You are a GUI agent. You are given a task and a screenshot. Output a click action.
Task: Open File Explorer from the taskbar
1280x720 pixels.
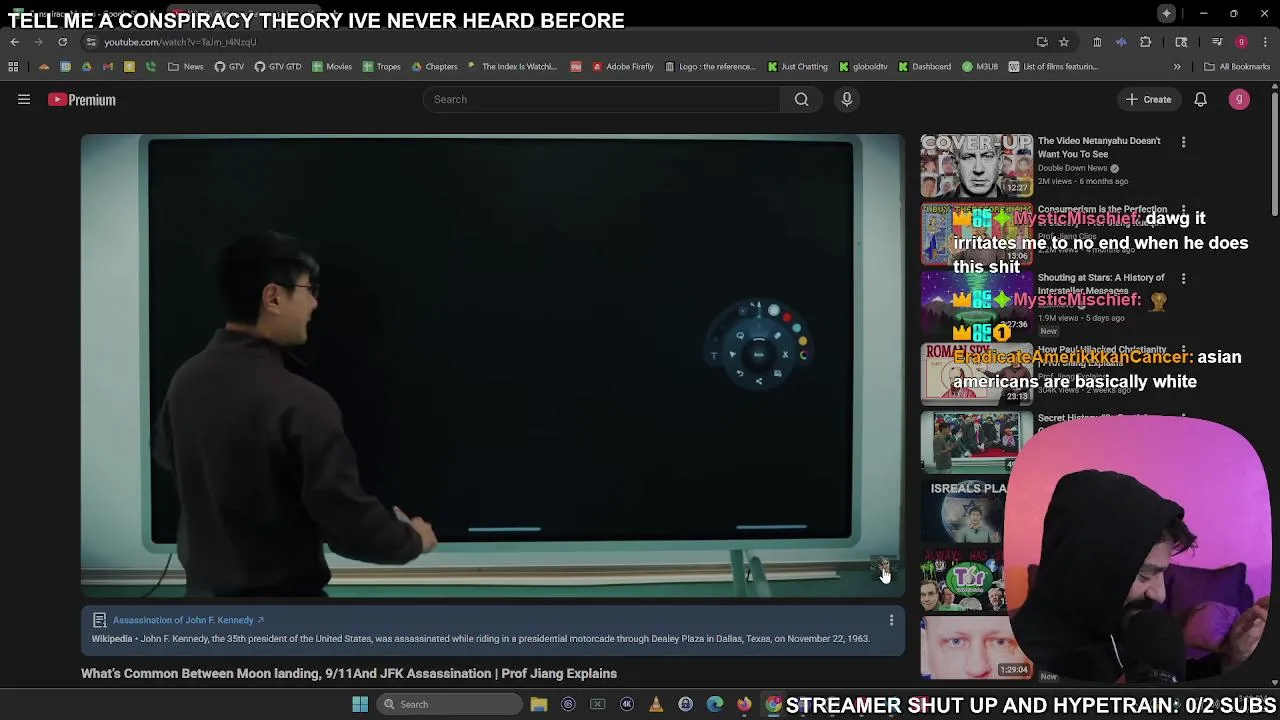click(539, 704)
